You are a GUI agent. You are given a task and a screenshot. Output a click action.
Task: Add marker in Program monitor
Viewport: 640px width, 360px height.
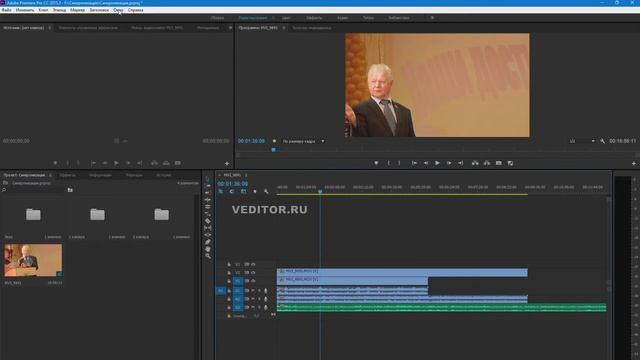pyautogui.click(x=376, y=163)
